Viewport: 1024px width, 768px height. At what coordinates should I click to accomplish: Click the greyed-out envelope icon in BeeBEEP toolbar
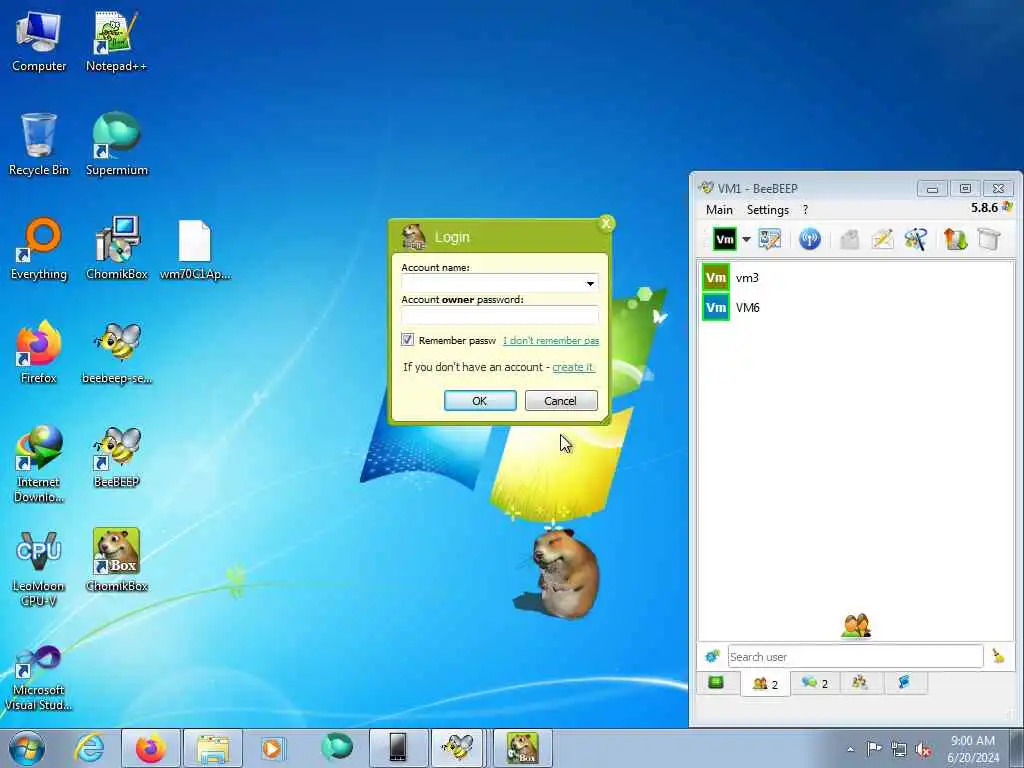pos(849,239)
